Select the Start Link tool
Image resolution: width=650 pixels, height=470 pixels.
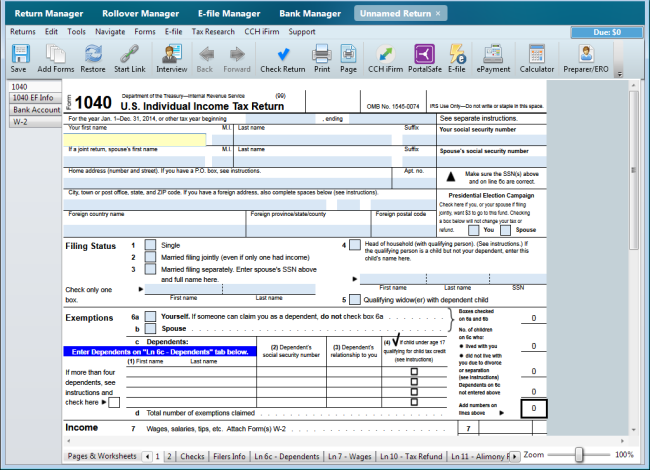[x=130, y=58]
